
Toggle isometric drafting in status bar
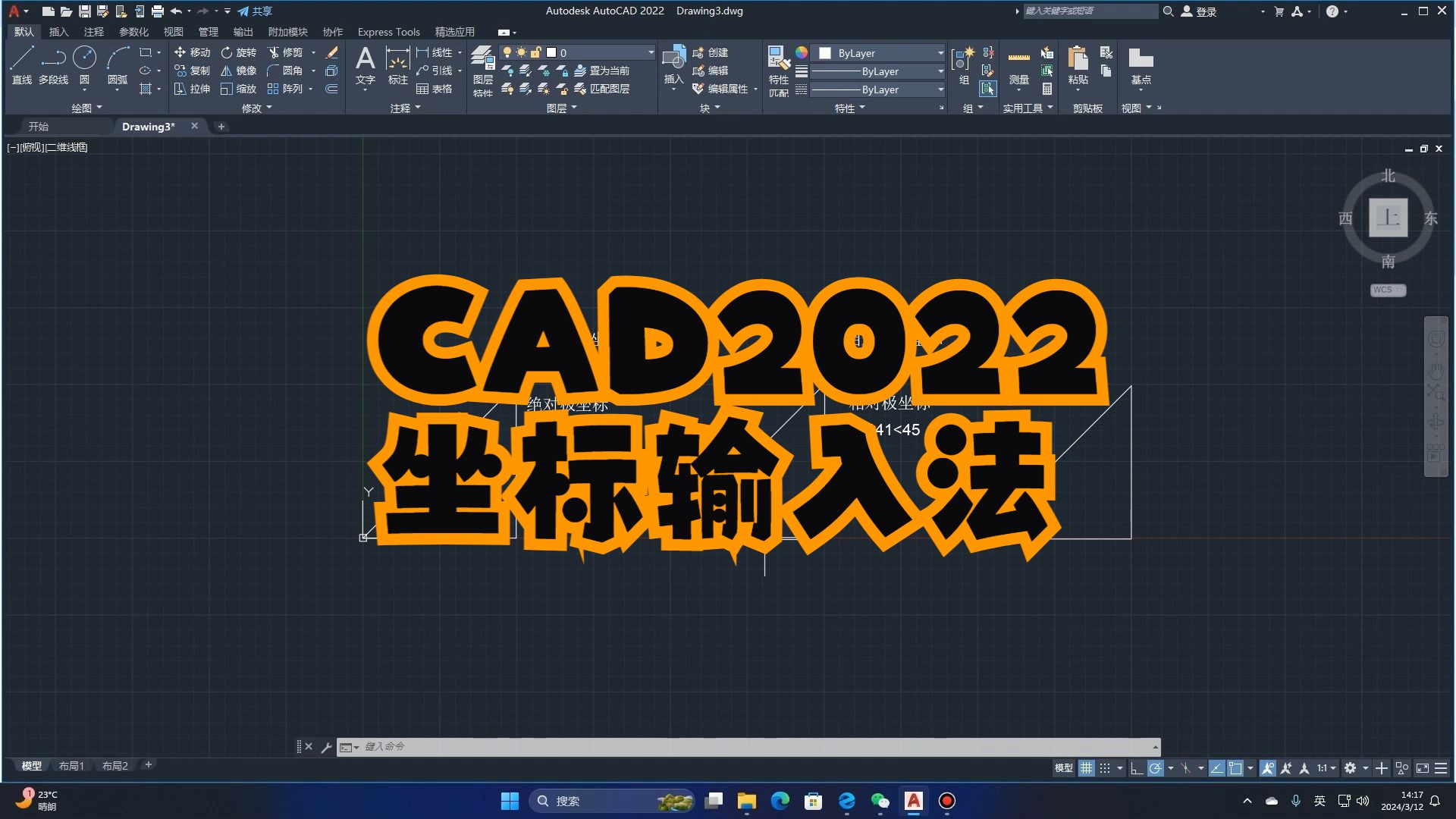coord(1186,768)
